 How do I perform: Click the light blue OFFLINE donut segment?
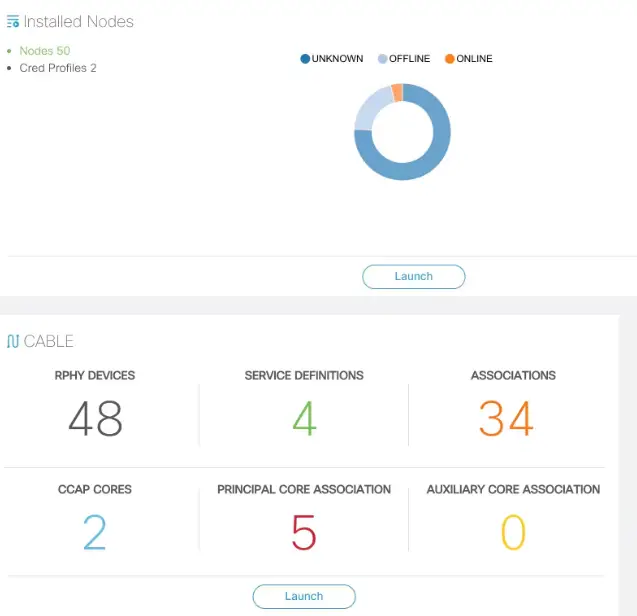click(x=369, y=109)
